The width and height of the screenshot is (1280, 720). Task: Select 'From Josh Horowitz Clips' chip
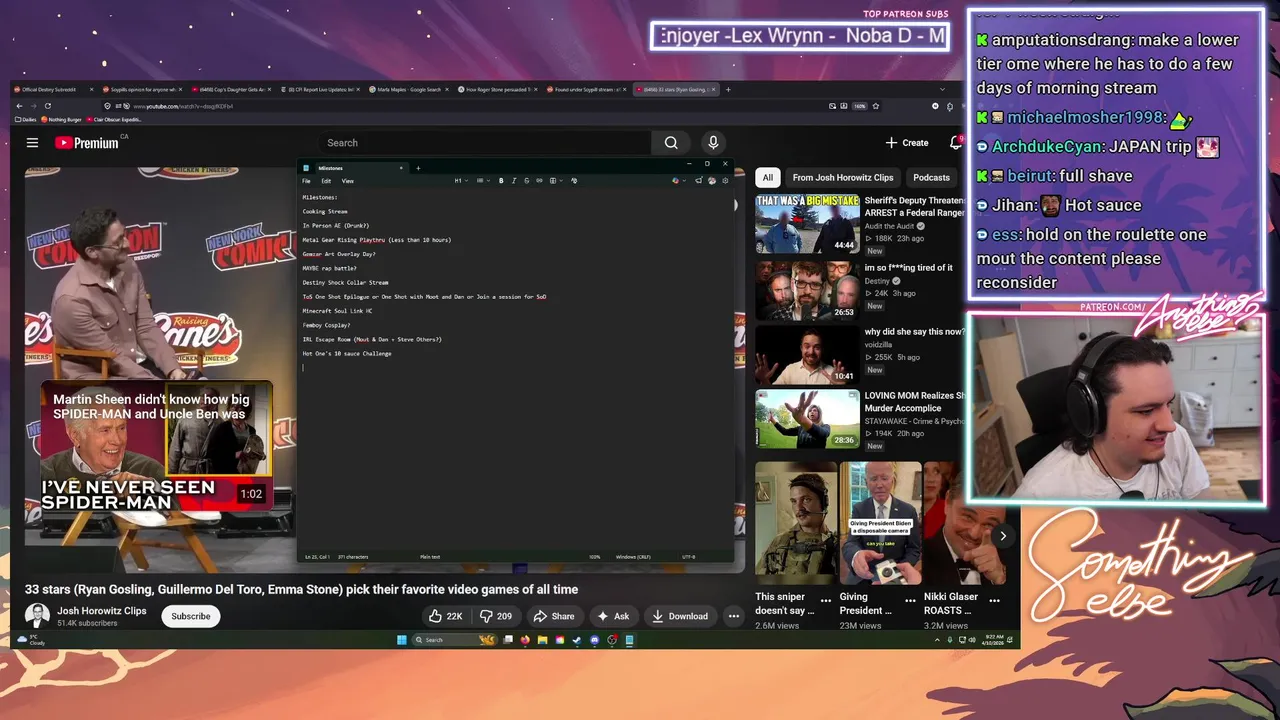click(x=843, y=178)
